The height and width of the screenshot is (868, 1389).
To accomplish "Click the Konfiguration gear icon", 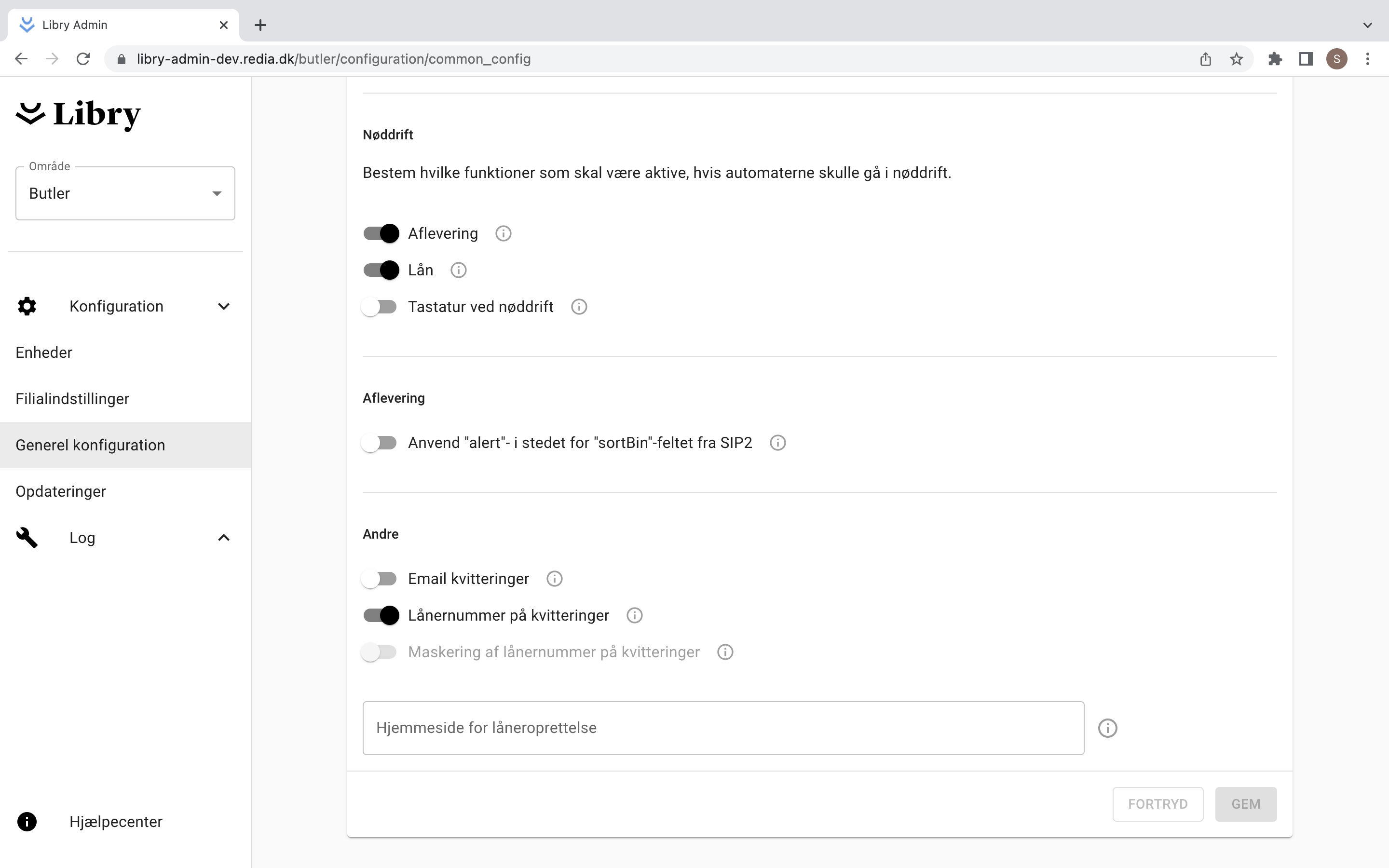I will coord(27,306).
